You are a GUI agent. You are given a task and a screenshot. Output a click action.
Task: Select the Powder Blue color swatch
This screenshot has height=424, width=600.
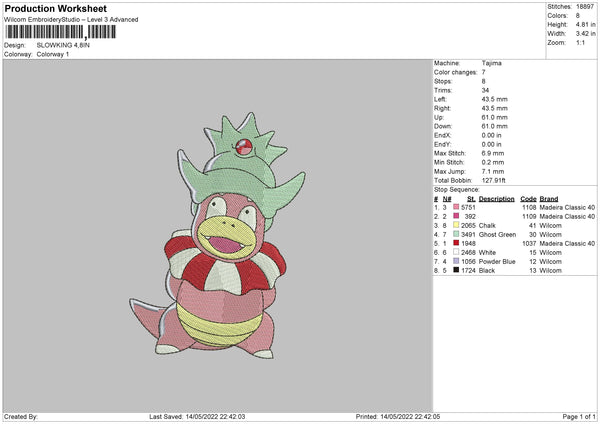click(x=456, y=260)
